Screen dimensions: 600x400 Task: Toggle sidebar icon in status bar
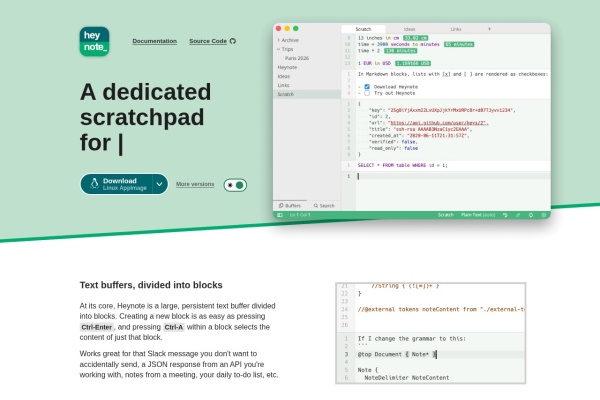pos(280,215)
